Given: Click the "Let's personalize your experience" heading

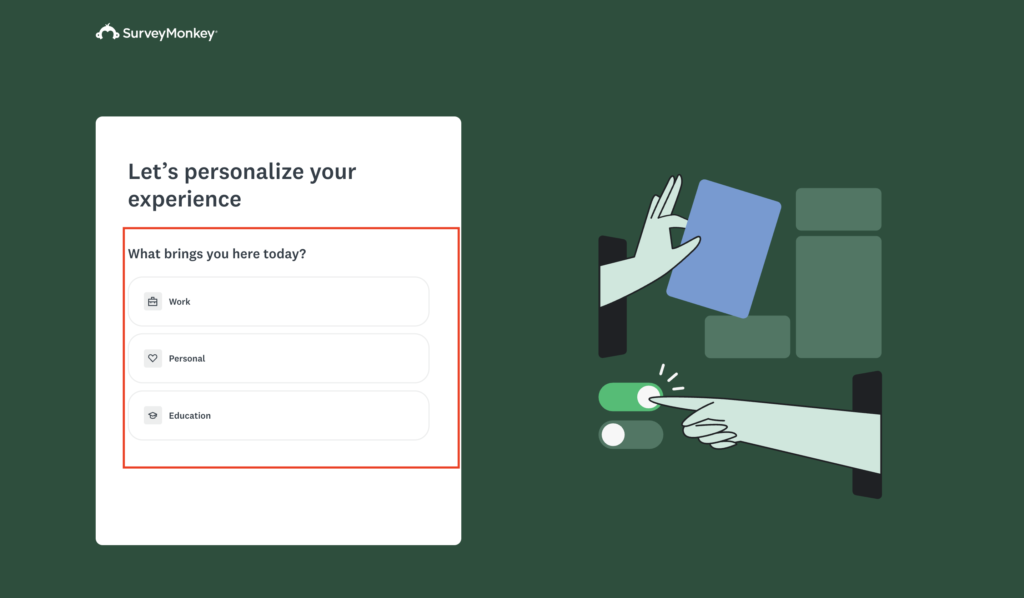Looking at the screenshot, I should pyautogui.click(x=242, y=185).
